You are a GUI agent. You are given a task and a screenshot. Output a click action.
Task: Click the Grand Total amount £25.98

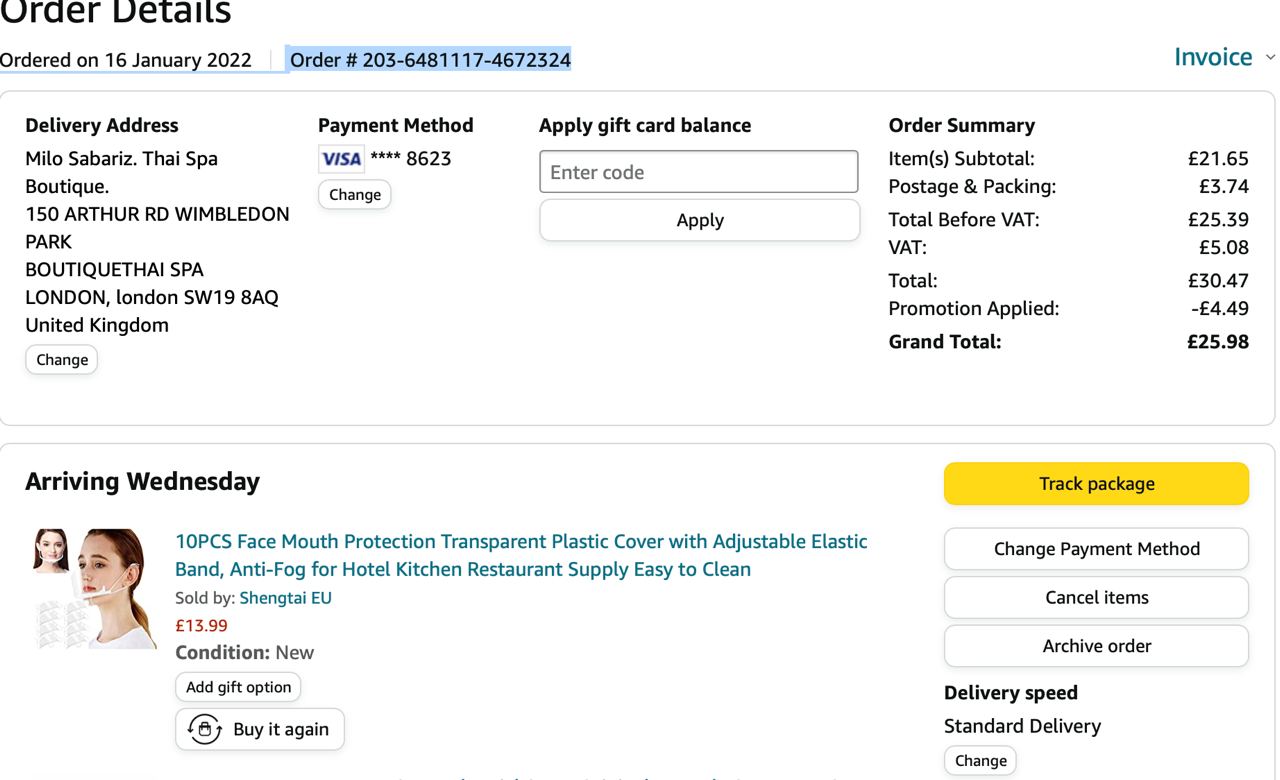[x=1217, y=342]
